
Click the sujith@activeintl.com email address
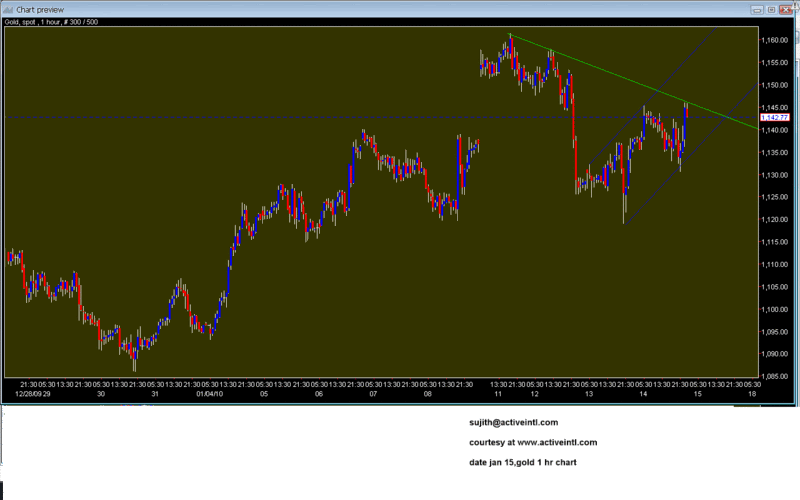[x=512, y=422]
